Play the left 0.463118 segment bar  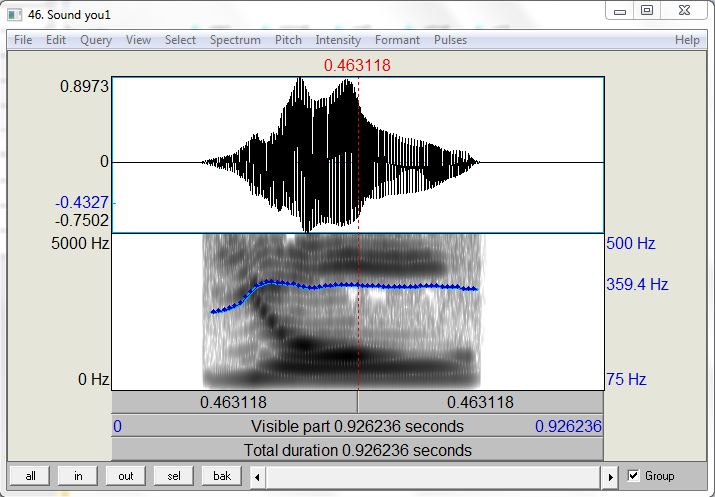click(x=234, y=402)
